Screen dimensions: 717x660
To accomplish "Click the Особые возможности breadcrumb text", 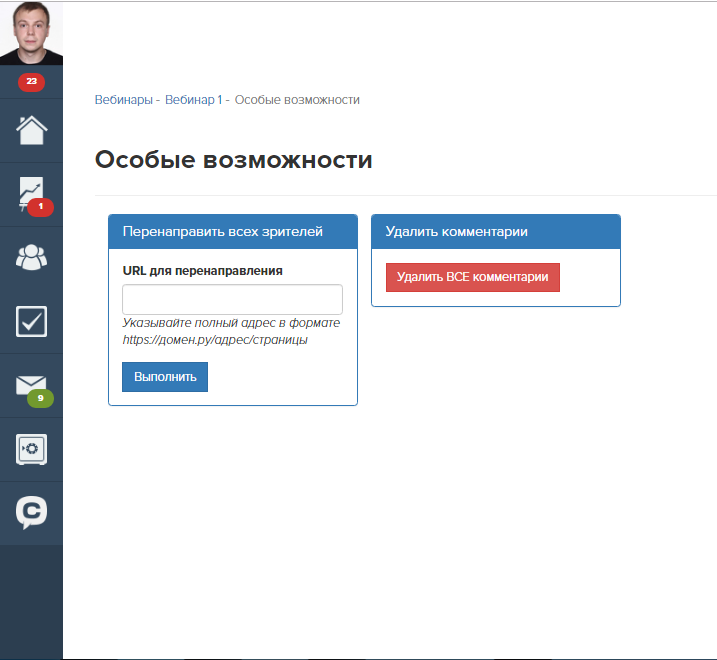I will coord(297,100).
